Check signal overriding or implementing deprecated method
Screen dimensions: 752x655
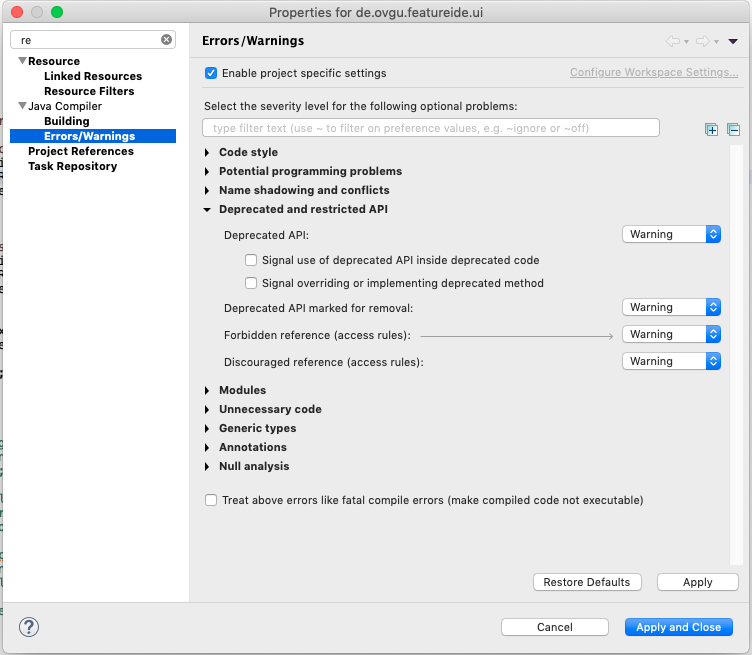coord(251,283)
